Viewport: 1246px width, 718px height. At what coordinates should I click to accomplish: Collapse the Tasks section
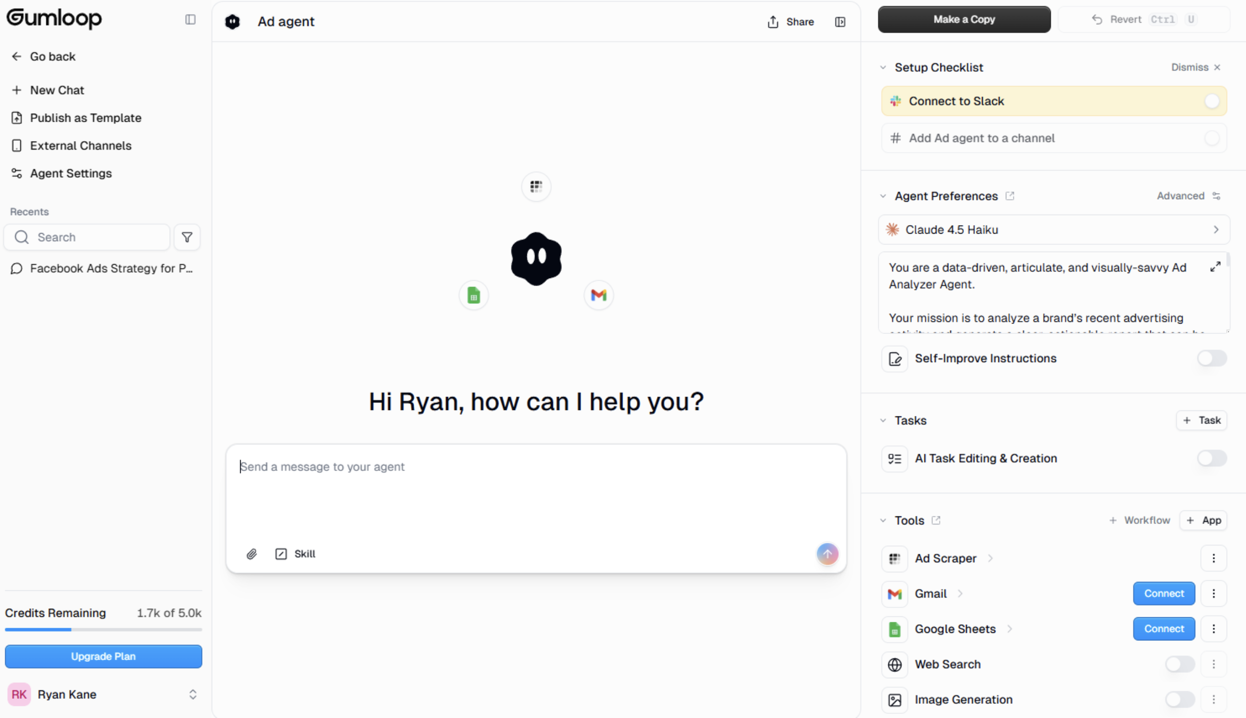tap(883, 421)
